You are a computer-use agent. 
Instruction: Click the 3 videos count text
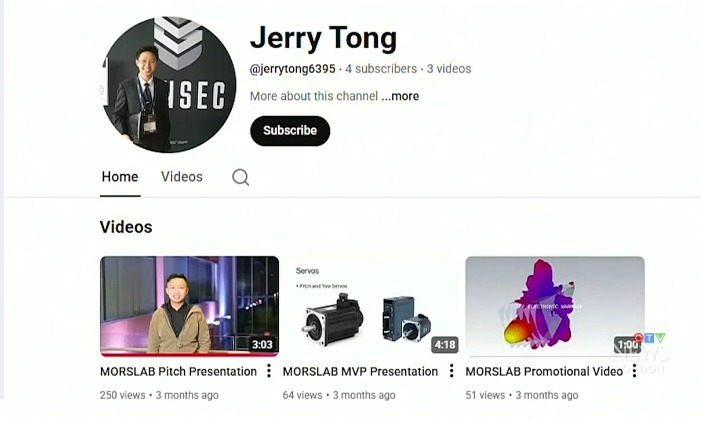[449, 69]
